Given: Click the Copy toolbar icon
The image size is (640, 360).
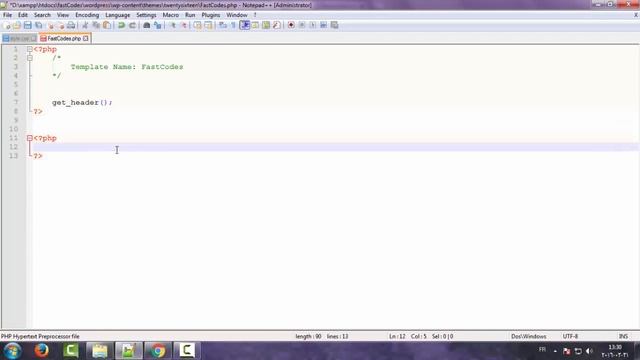Looking at the screenshot, I should coord(96,25).
